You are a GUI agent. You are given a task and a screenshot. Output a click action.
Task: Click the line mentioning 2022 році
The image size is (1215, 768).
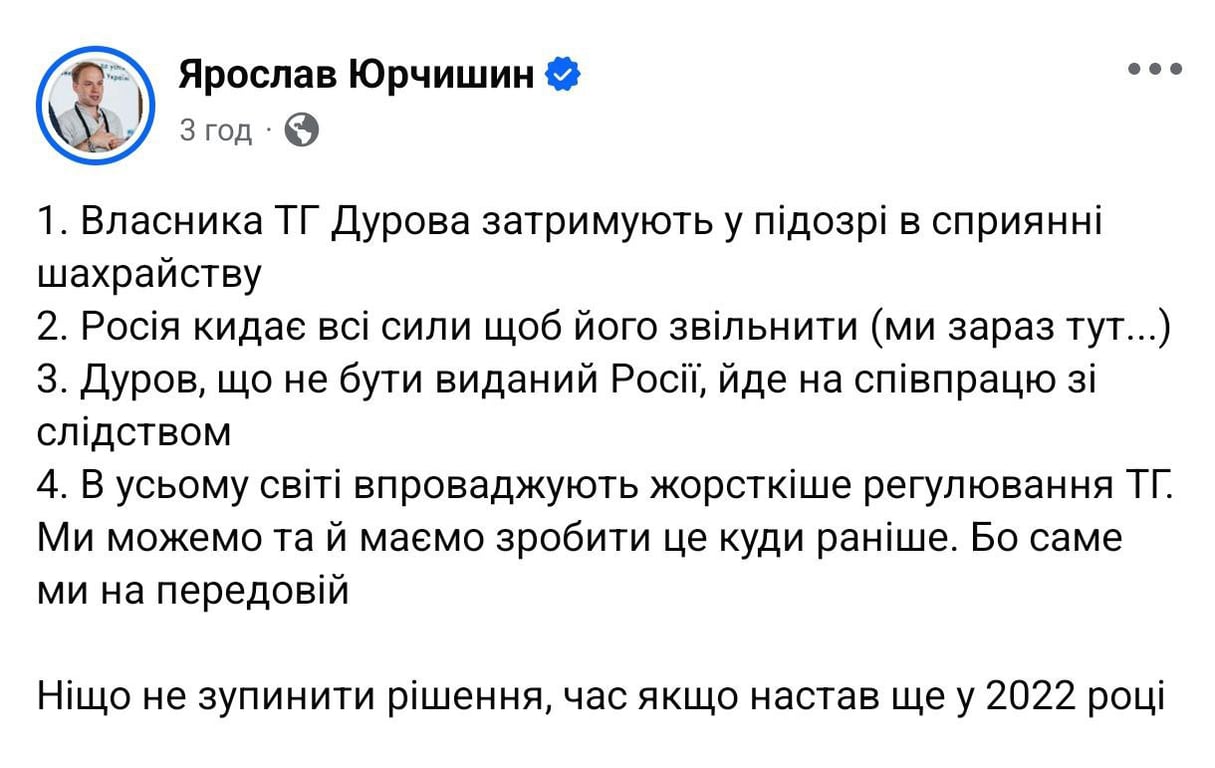600,690
